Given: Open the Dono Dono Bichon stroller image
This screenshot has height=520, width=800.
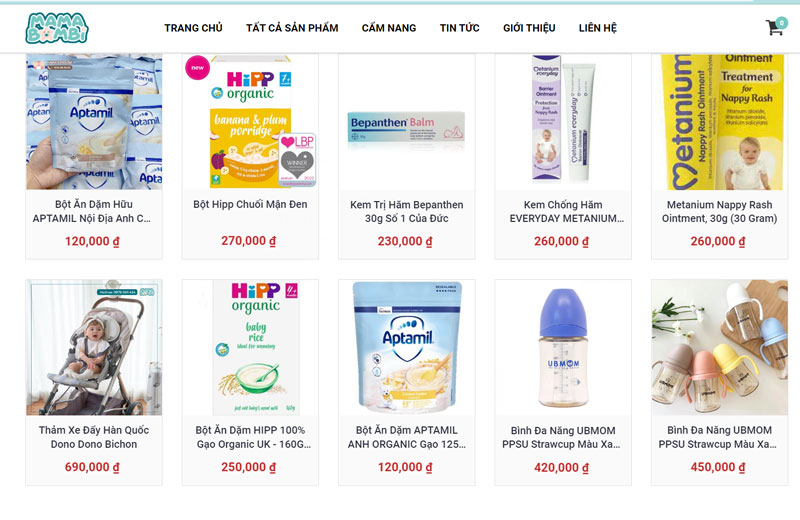Looking at the screenshot, I should coord(94,347).
